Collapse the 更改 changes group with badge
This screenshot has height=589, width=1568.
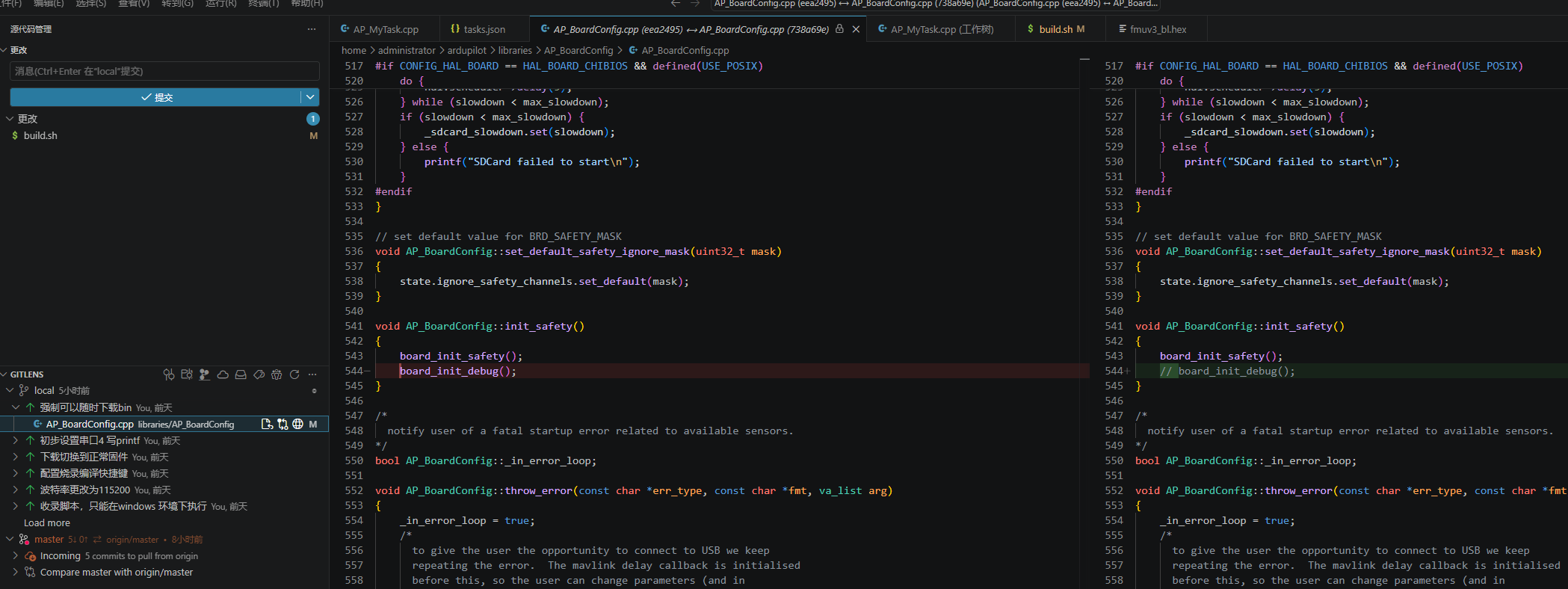click(x=10, y=119)
